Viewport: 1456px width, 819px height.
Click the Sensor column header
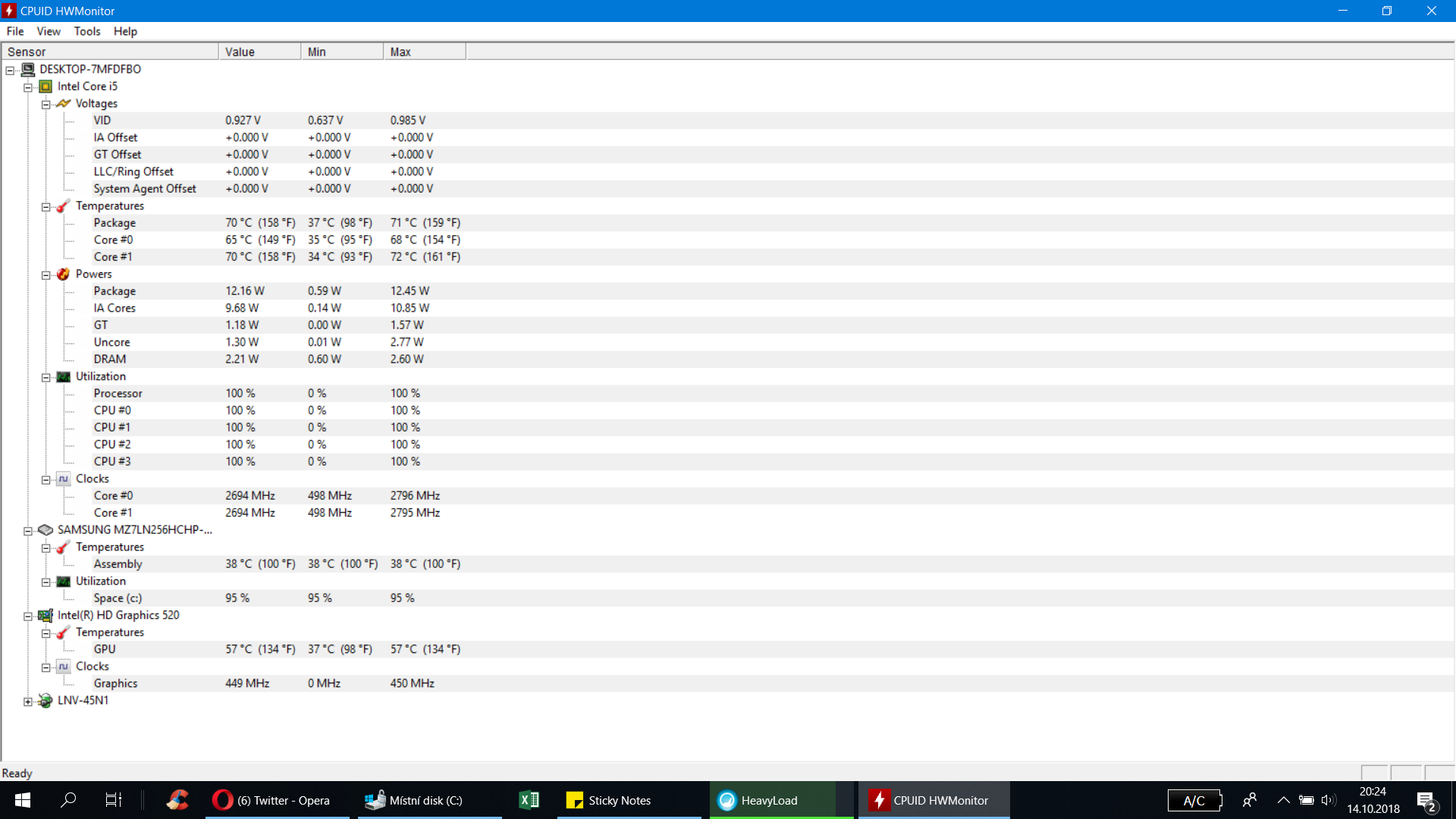[110, 52]
